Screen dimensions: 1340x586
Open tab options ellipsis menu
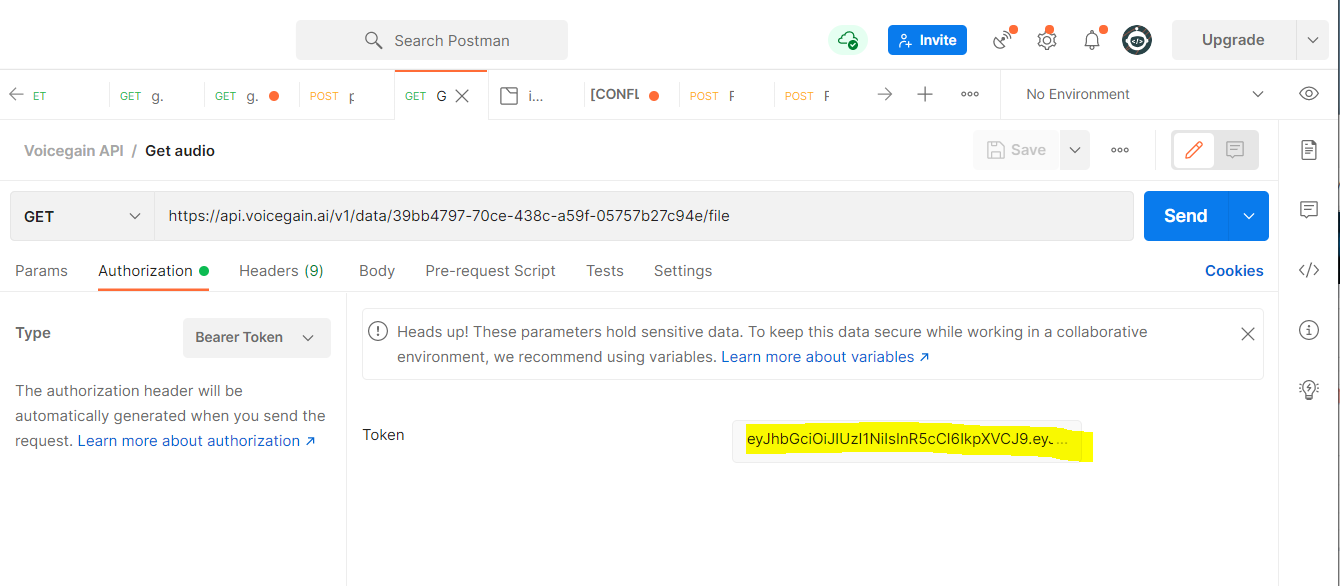point(969,94)
